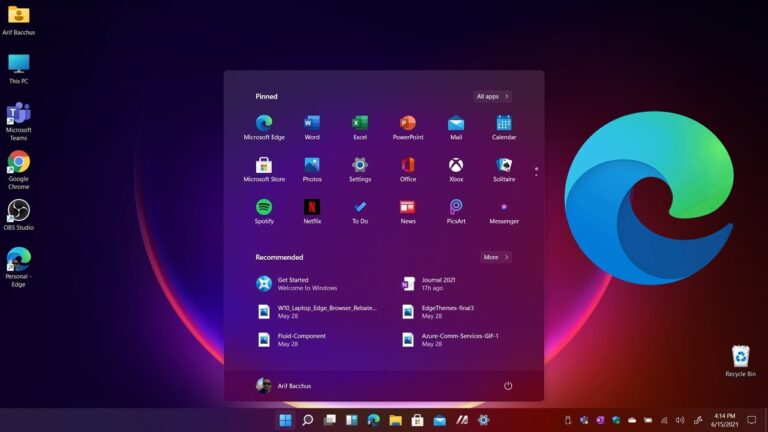Viewport: 768px width, 432px height.
Task: Open the W10_Laptop_Edge_Browser_Rebate file
Action: coord(317,312)
